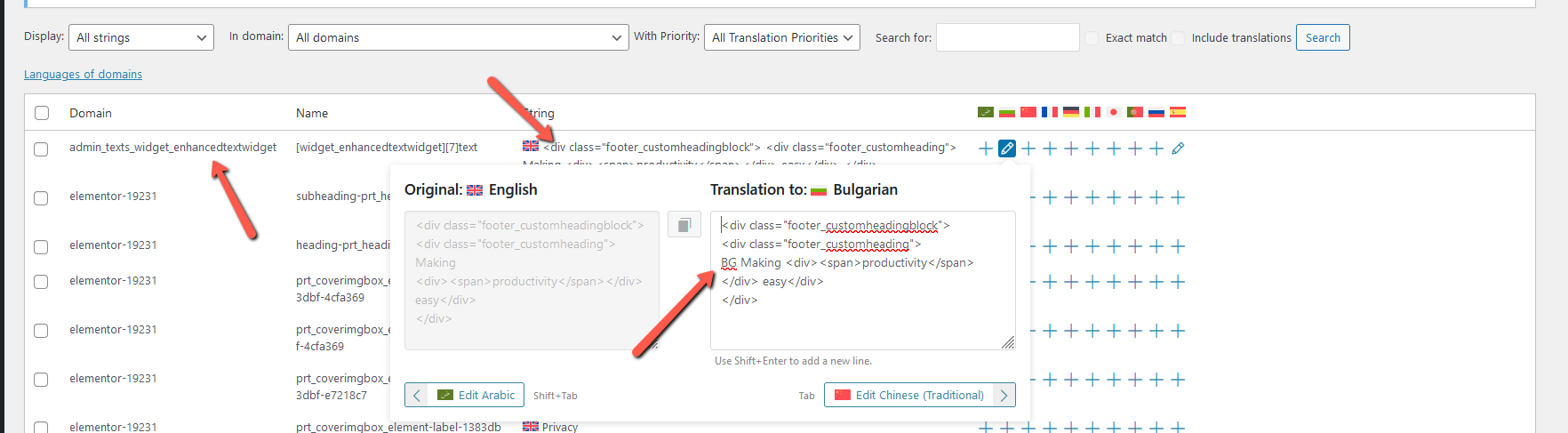
Task: Click the Bulgarian edit pencil in first row
Action: point(1006,148)
